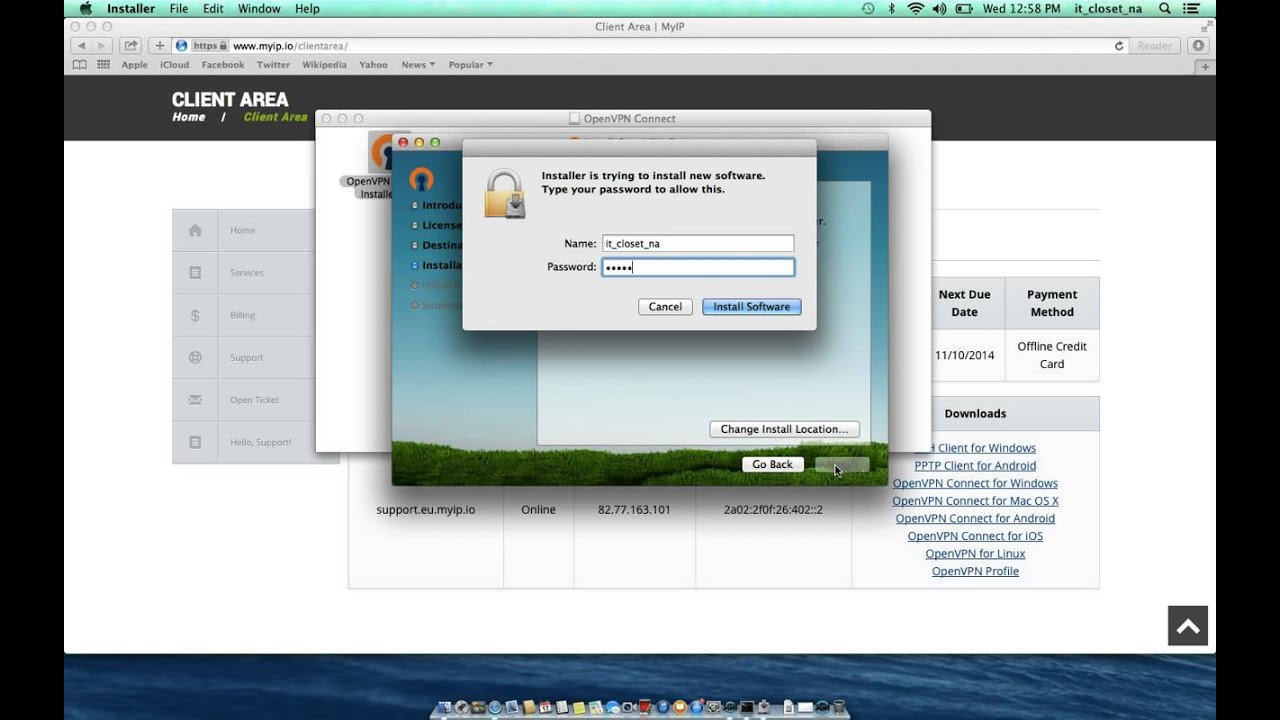Open Yahoo bookmark in bookmarks bar
The height and width of the screenshot is (720, 1280).
pos(373,65)
